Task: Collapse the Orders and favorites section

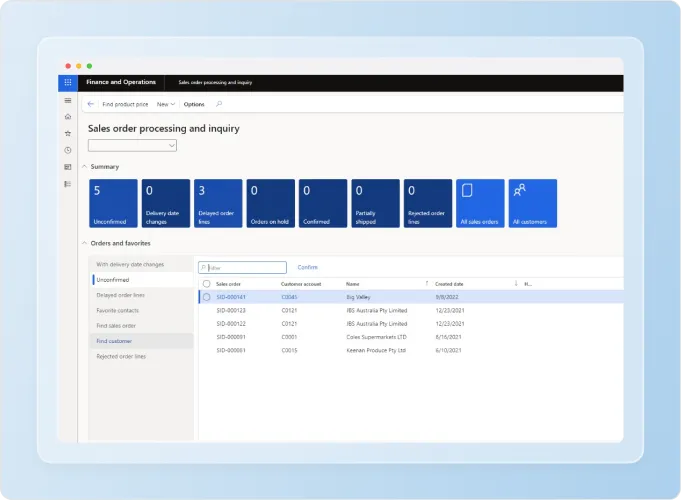Action: pyautogui.click(x=85, y=243)
